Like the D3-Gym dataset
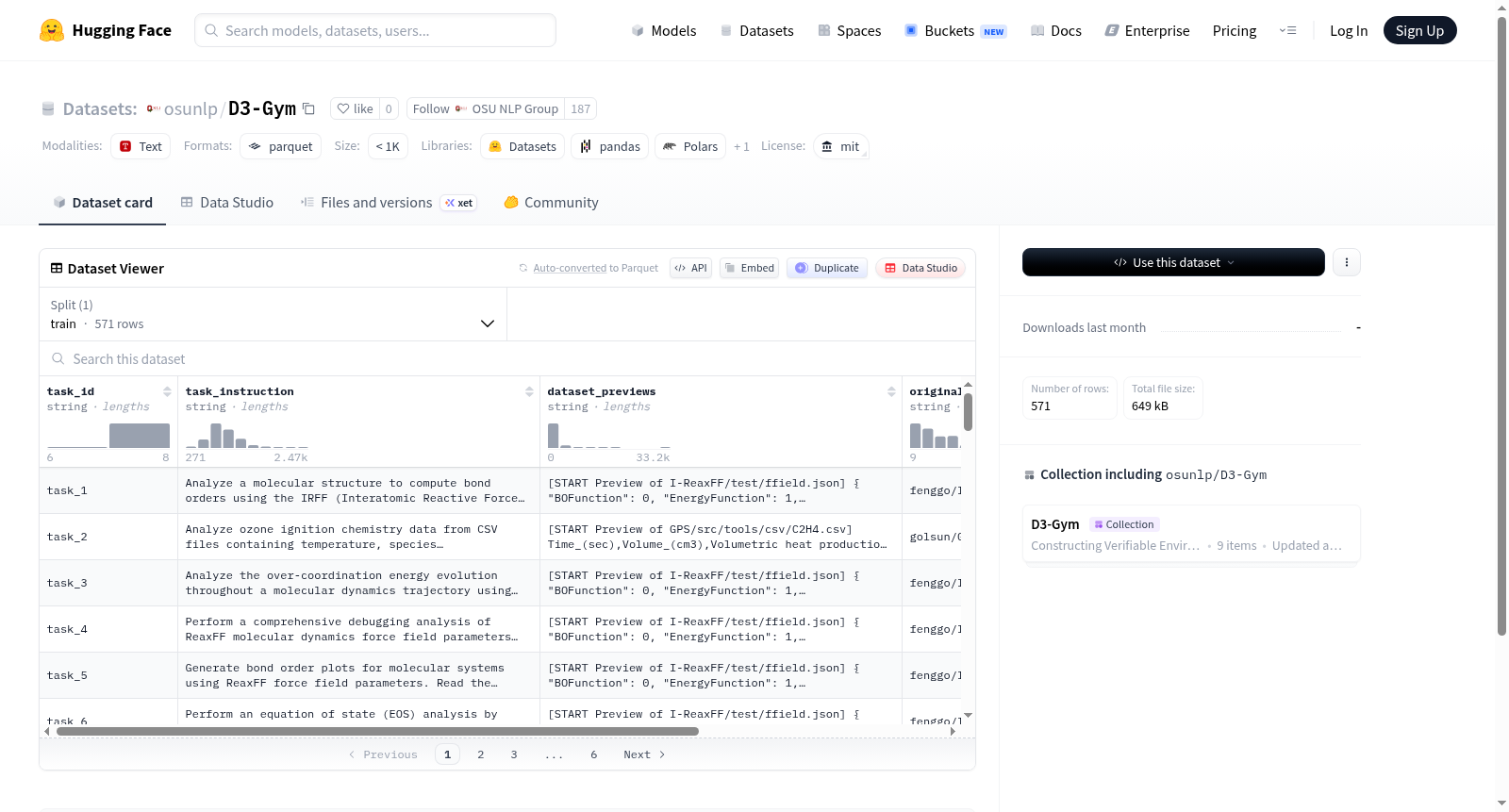 [x=356, y=108]
